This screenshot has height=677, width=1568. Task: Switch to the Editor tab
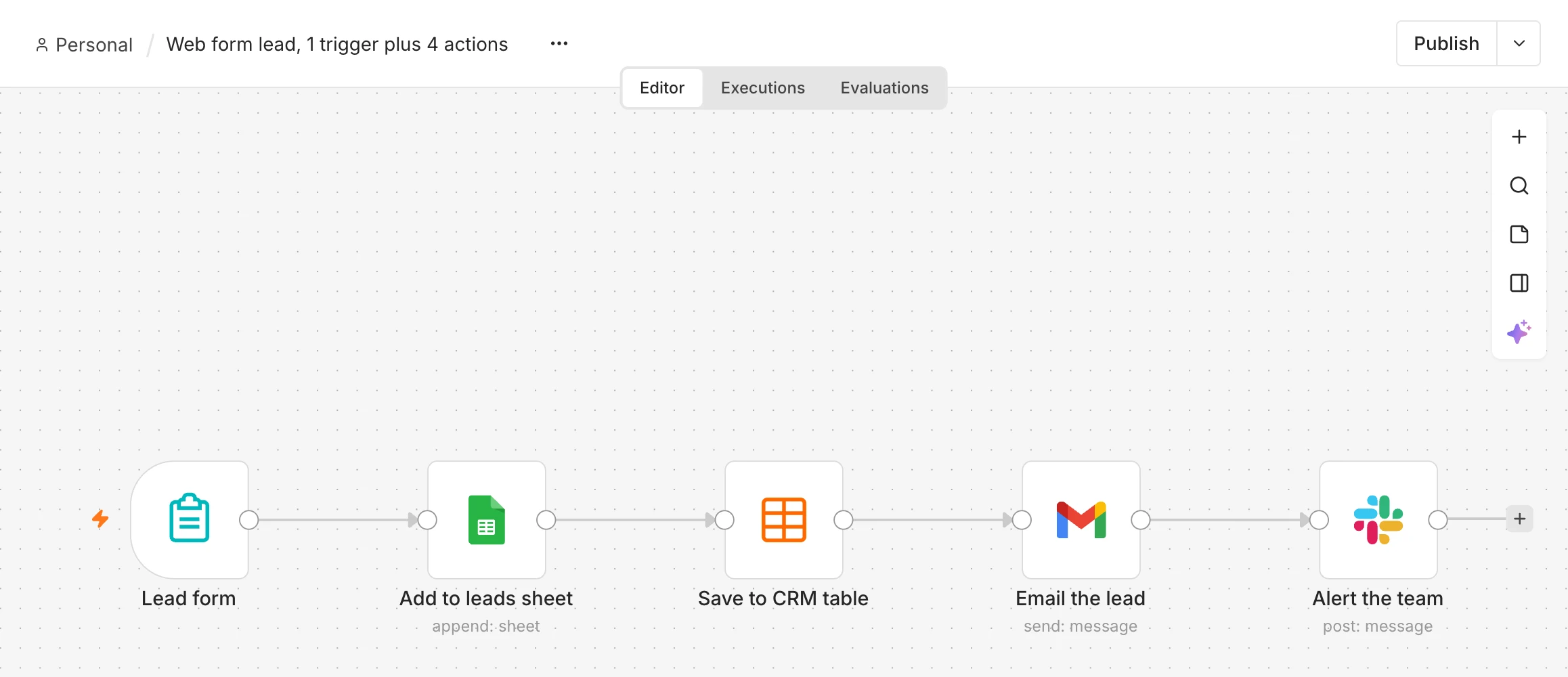662,88
